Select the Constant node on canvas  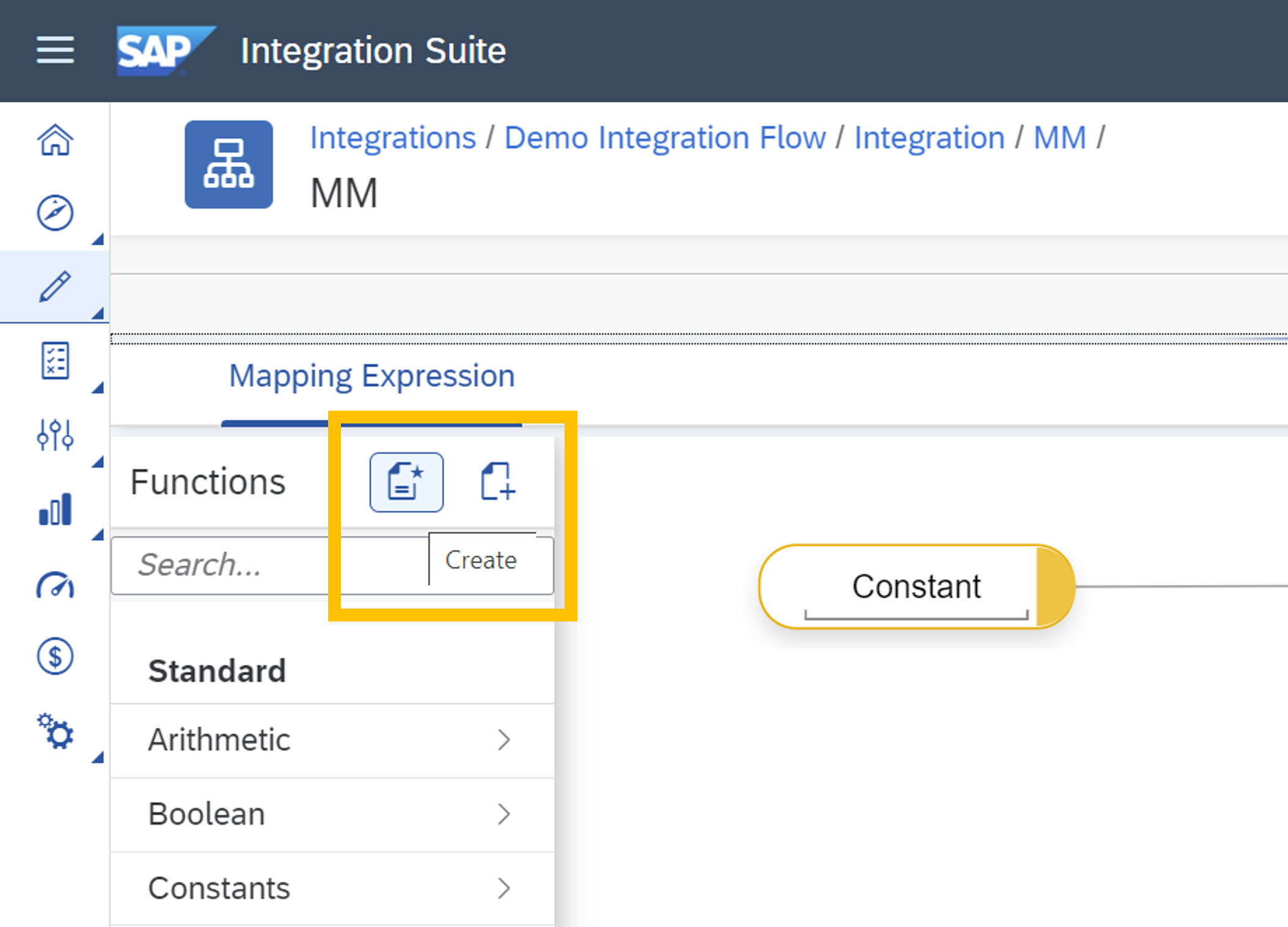pyautogui.click(x=915, y=587)
